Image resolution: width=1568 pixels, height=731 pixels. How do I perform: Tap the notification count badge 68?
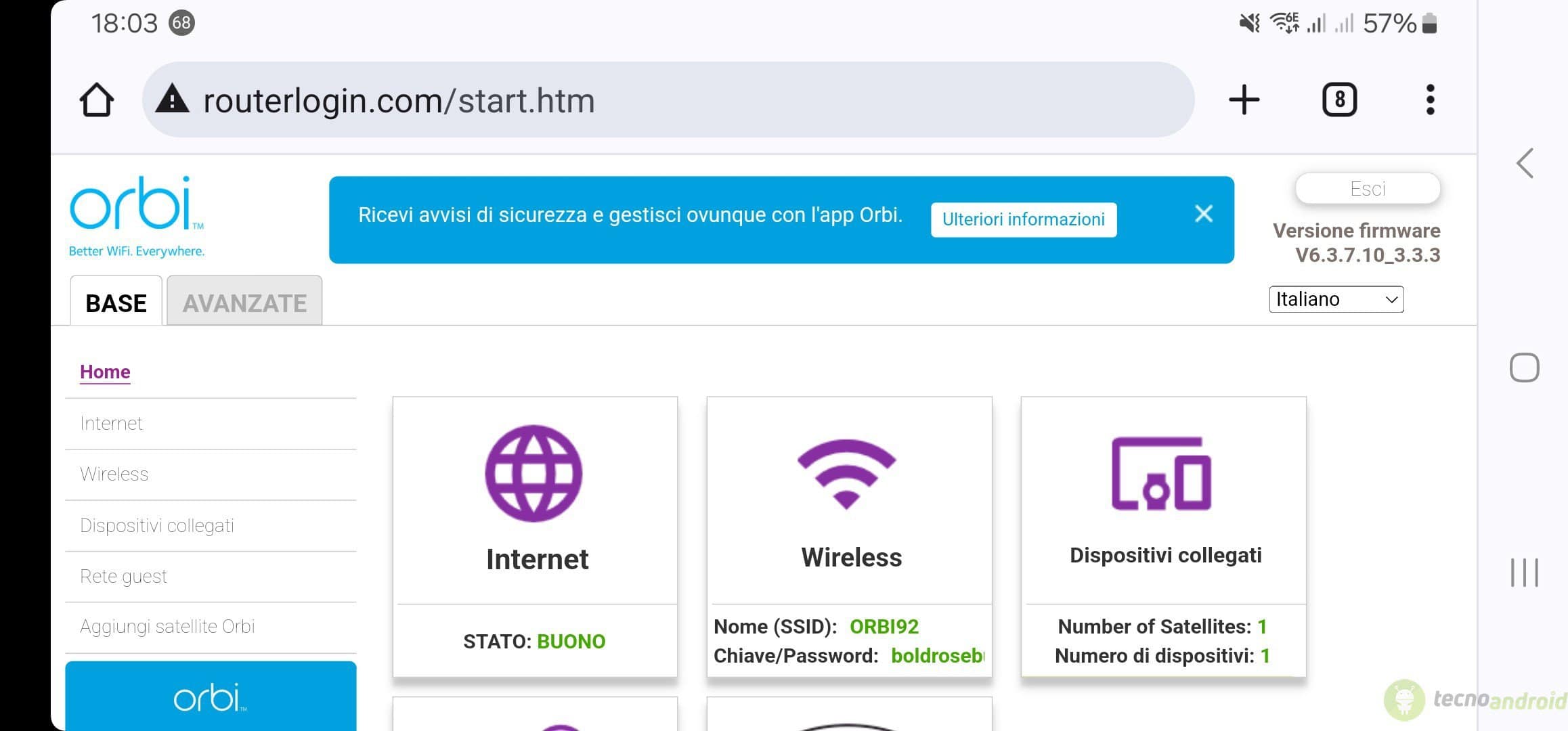(x=181, y=23)
